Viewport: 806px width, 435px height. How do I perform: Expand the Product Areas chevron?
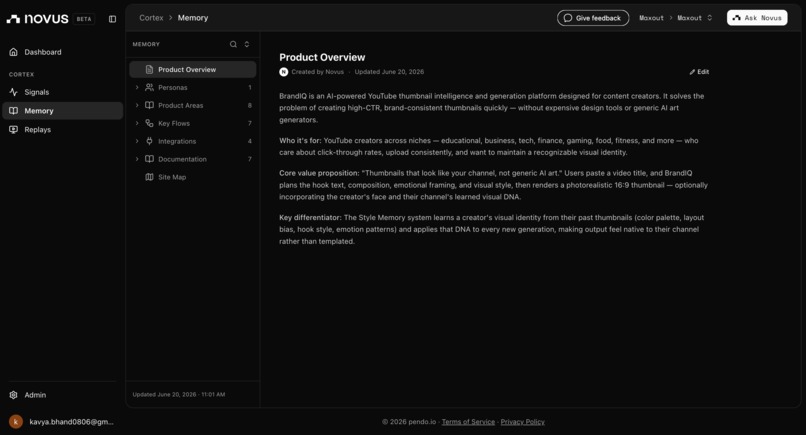click(x=137, y=105)
